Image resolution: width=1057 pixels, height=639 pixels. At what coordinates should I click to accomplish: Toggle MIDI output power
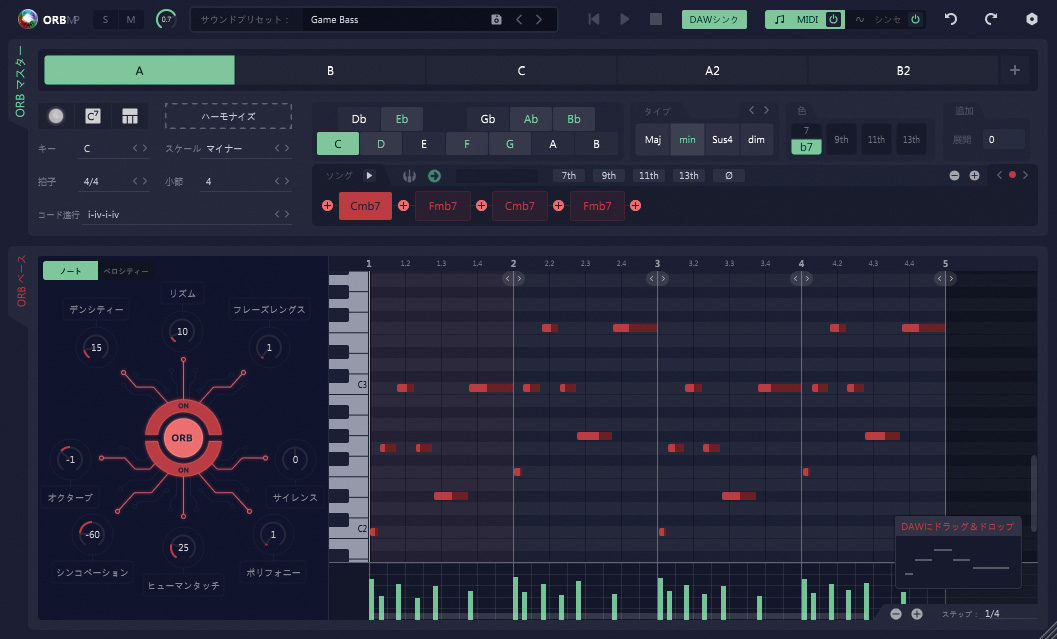point(834,20)
